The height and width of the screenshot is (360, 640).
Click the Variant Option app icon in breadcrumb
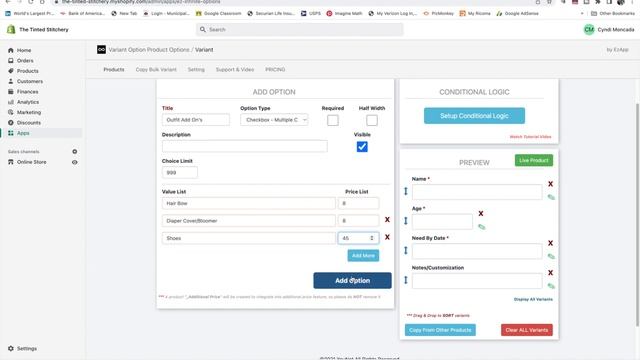(101, 49)
